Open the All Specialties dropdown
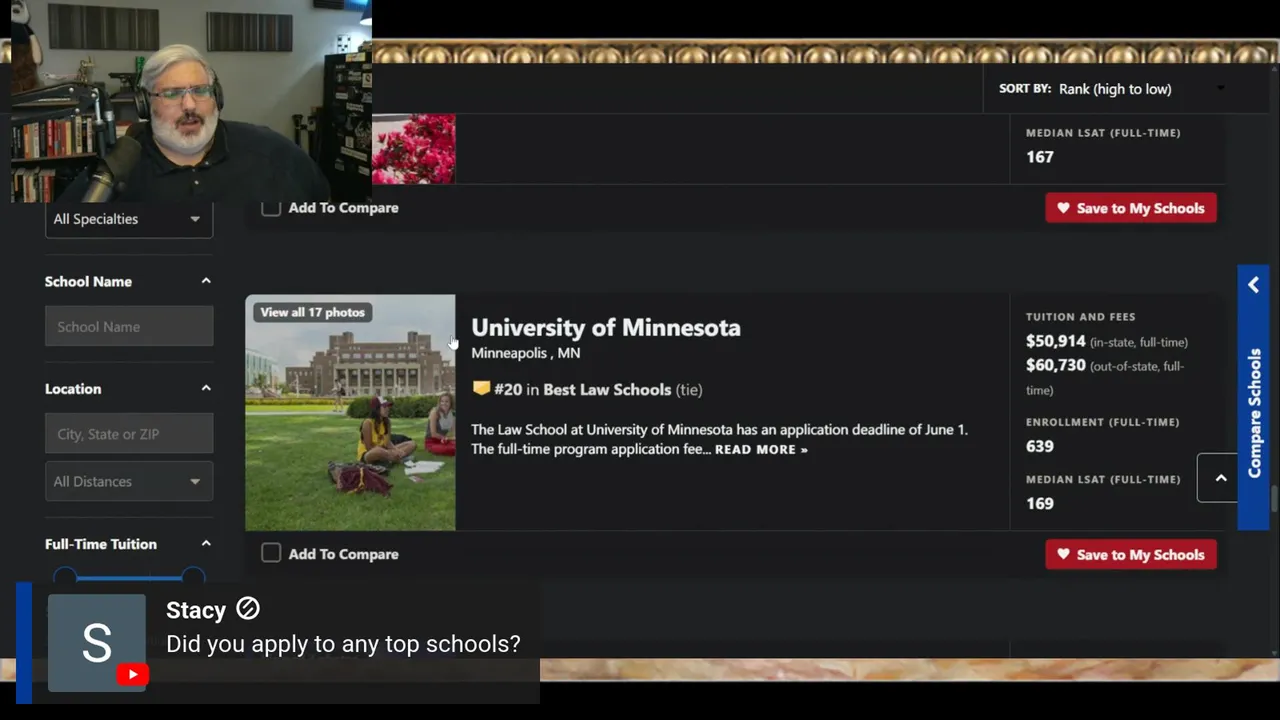Image resolution: width=1280 pixels, height=720 pixels. click(x=128, y=219)
